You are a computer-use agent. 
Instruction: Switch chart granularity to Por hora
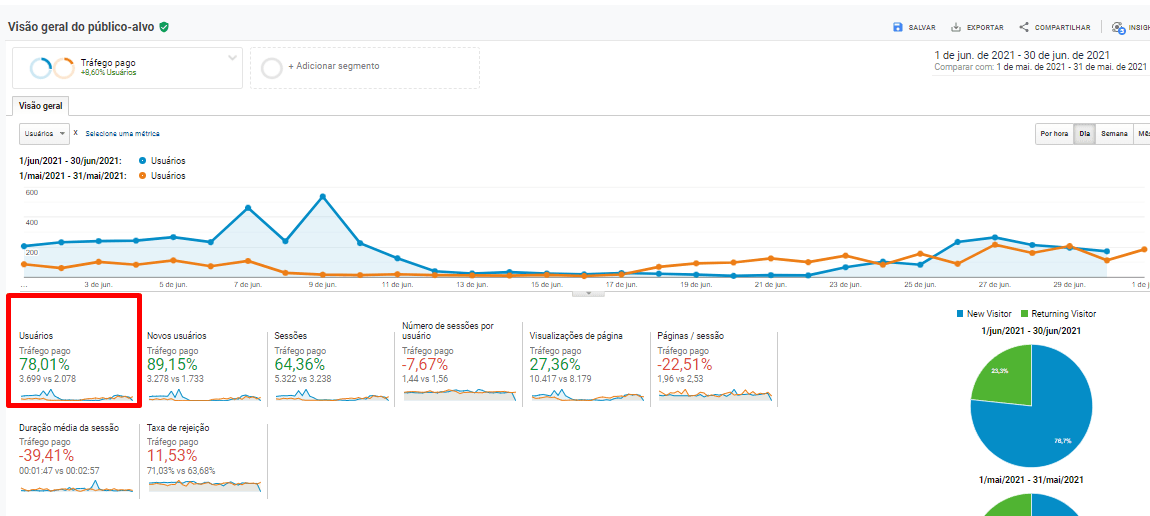pyautogui.click(x=1054, y=134)
